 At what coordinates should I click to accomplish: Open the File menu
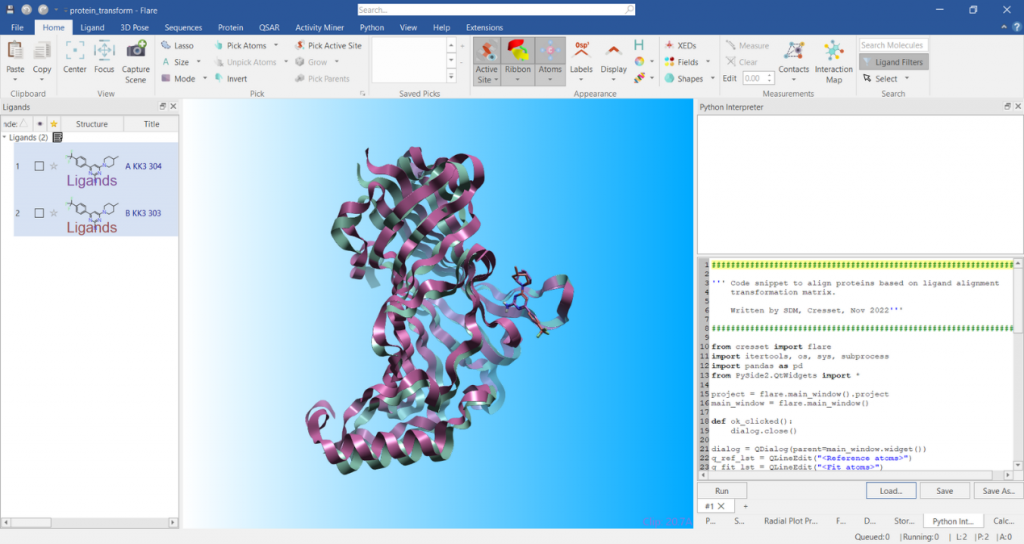tap(17, 27)
